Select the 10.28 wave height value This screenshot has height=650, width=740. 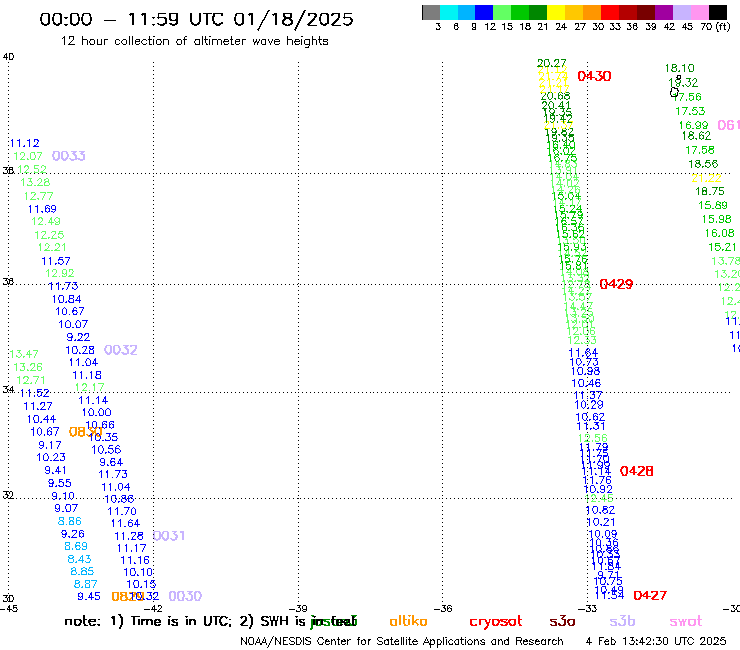(80, 350)
